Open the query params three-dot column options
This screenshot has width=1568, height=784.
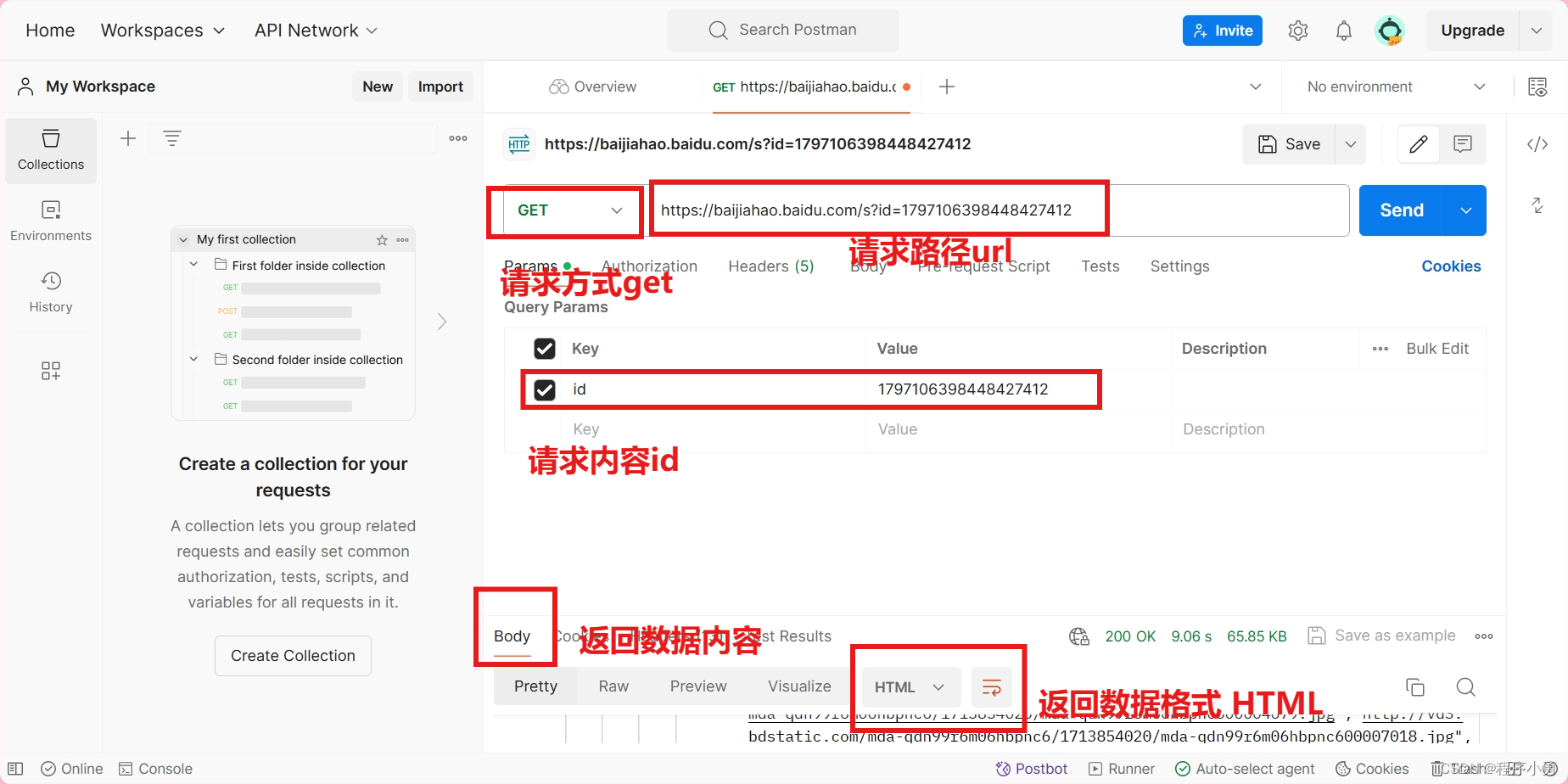pyautogui.click(x=1380, y=349)
